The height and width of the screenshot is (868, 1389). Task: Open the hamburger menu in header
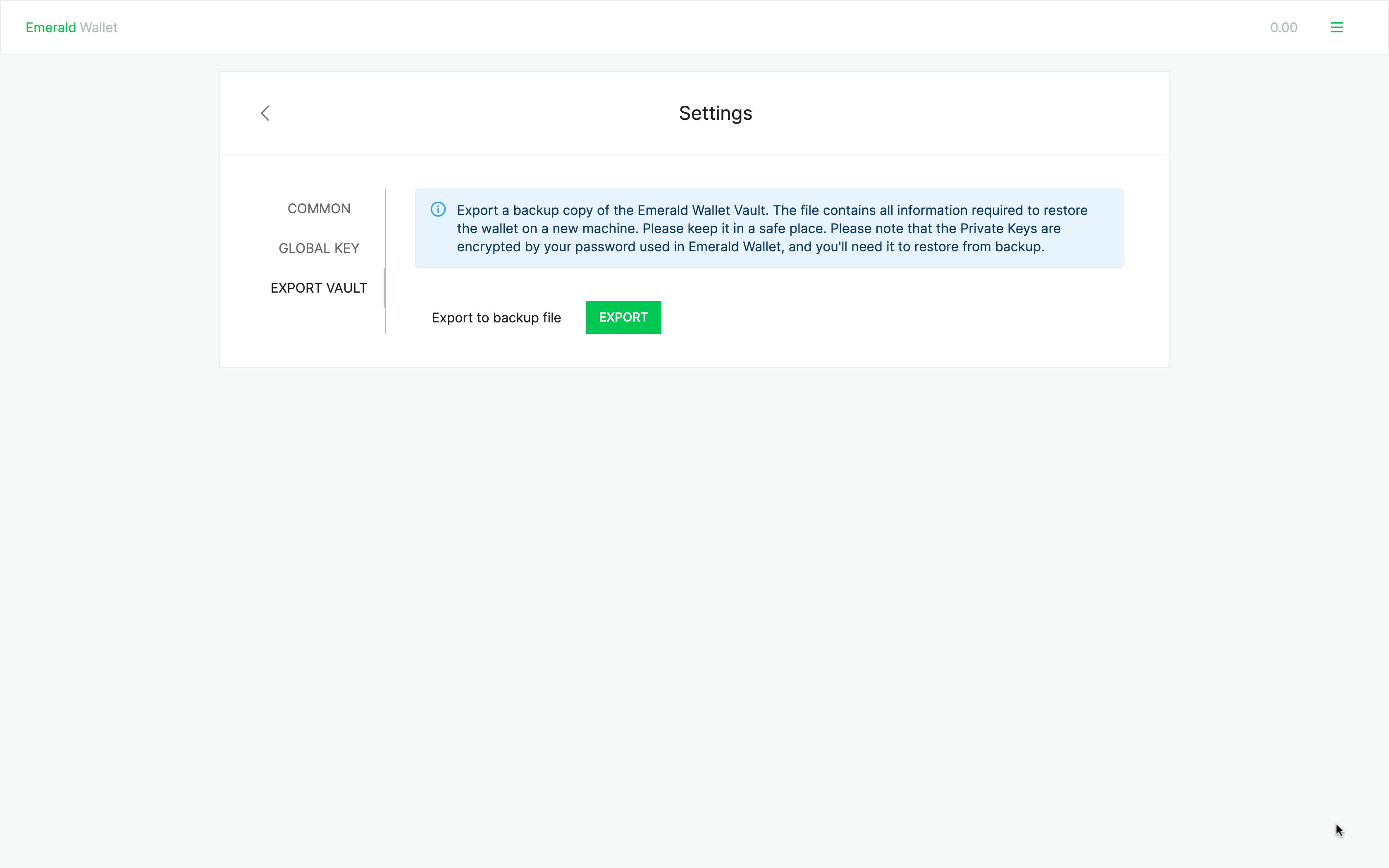tap(1336, 28)
